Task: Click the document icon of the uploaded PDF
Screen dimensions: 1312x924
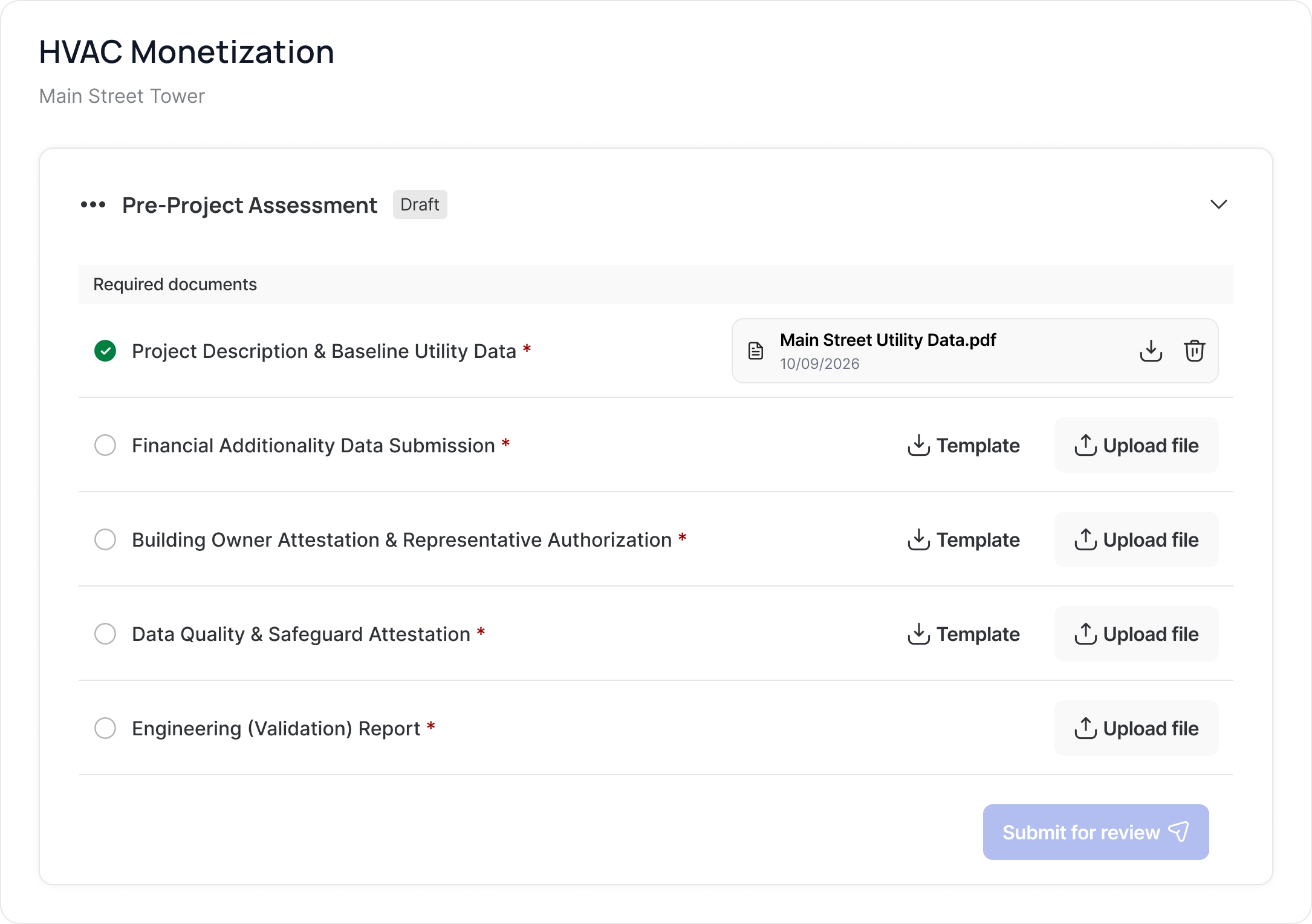Action: point(756,351)
